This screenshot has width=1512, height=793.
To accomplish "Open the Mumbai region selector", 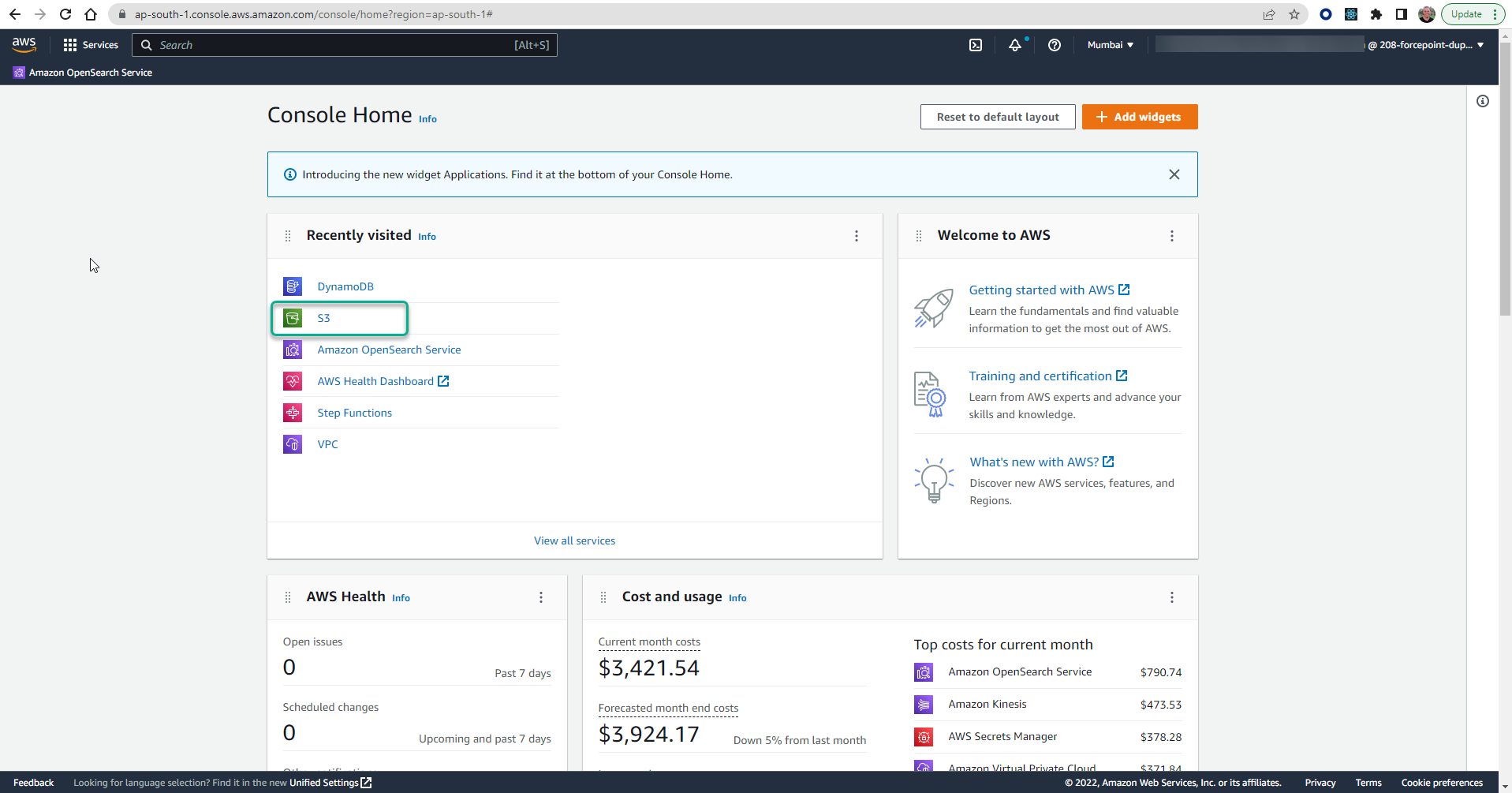I will pyautogui.click(x=1109, y=45).
